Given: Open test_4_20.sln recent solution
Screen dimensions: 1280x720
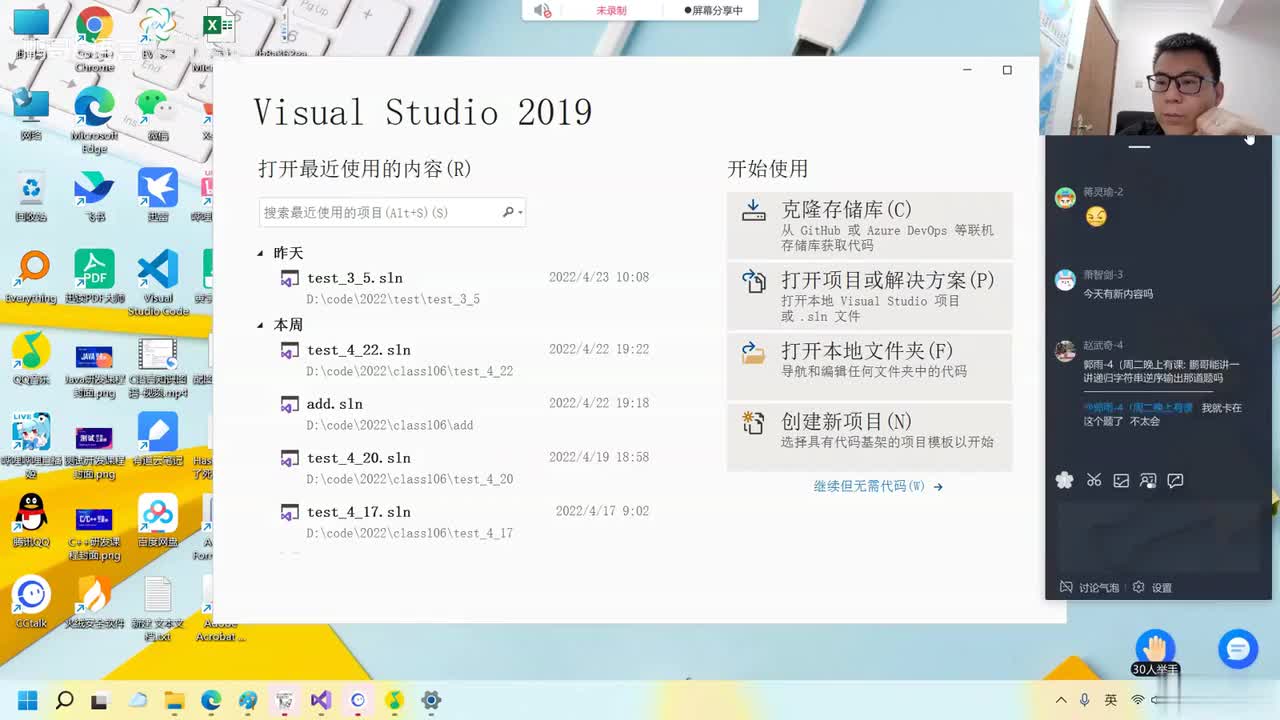Looking at the screenshot, I should click(465, 467).
